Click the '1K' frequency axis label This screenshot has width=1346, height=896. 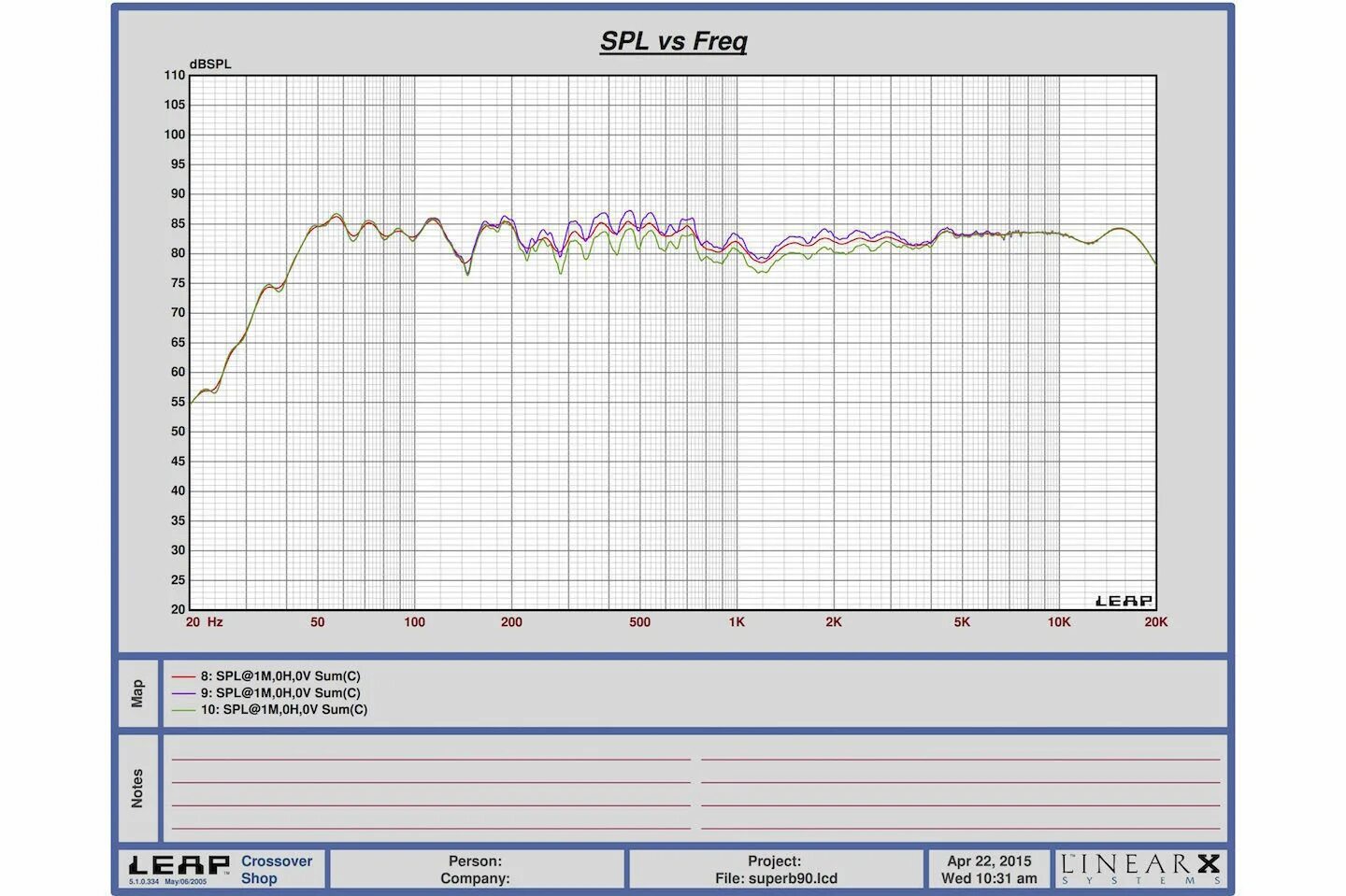click(x=737, y=621)
